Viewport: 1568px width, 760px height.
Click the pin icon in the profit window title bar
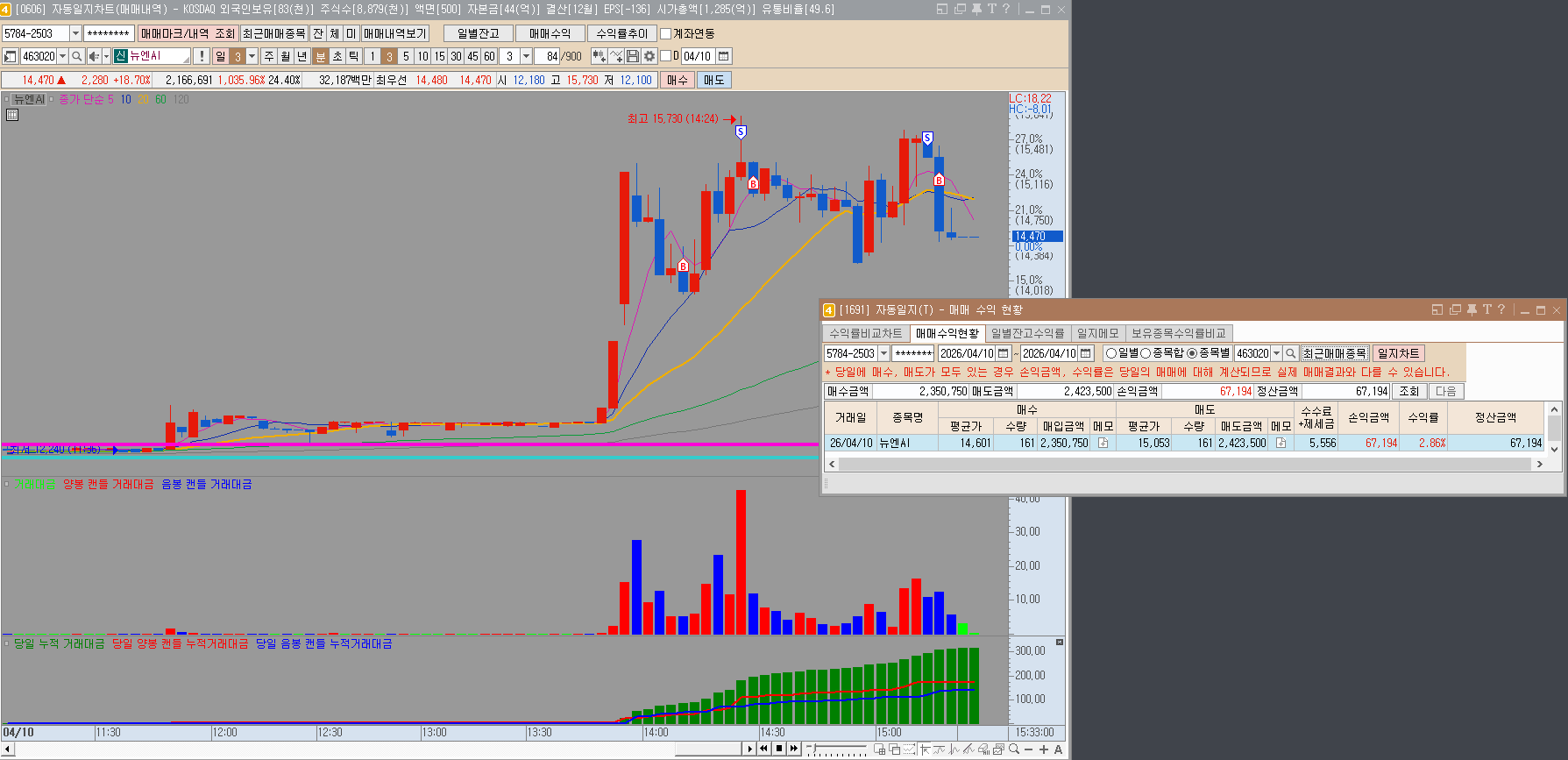1472,309
